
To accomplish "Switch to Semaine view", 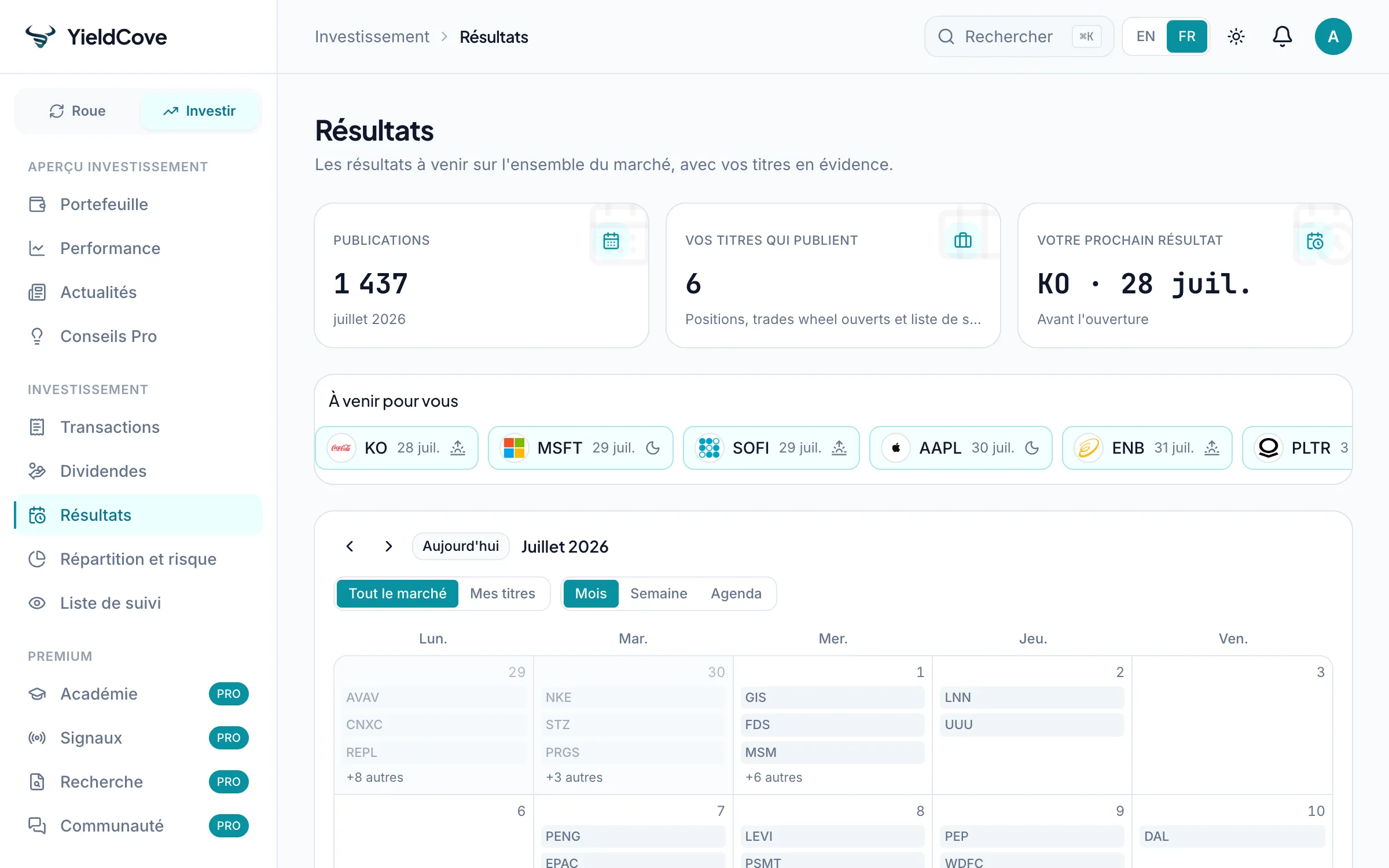I will click(659, 594).
